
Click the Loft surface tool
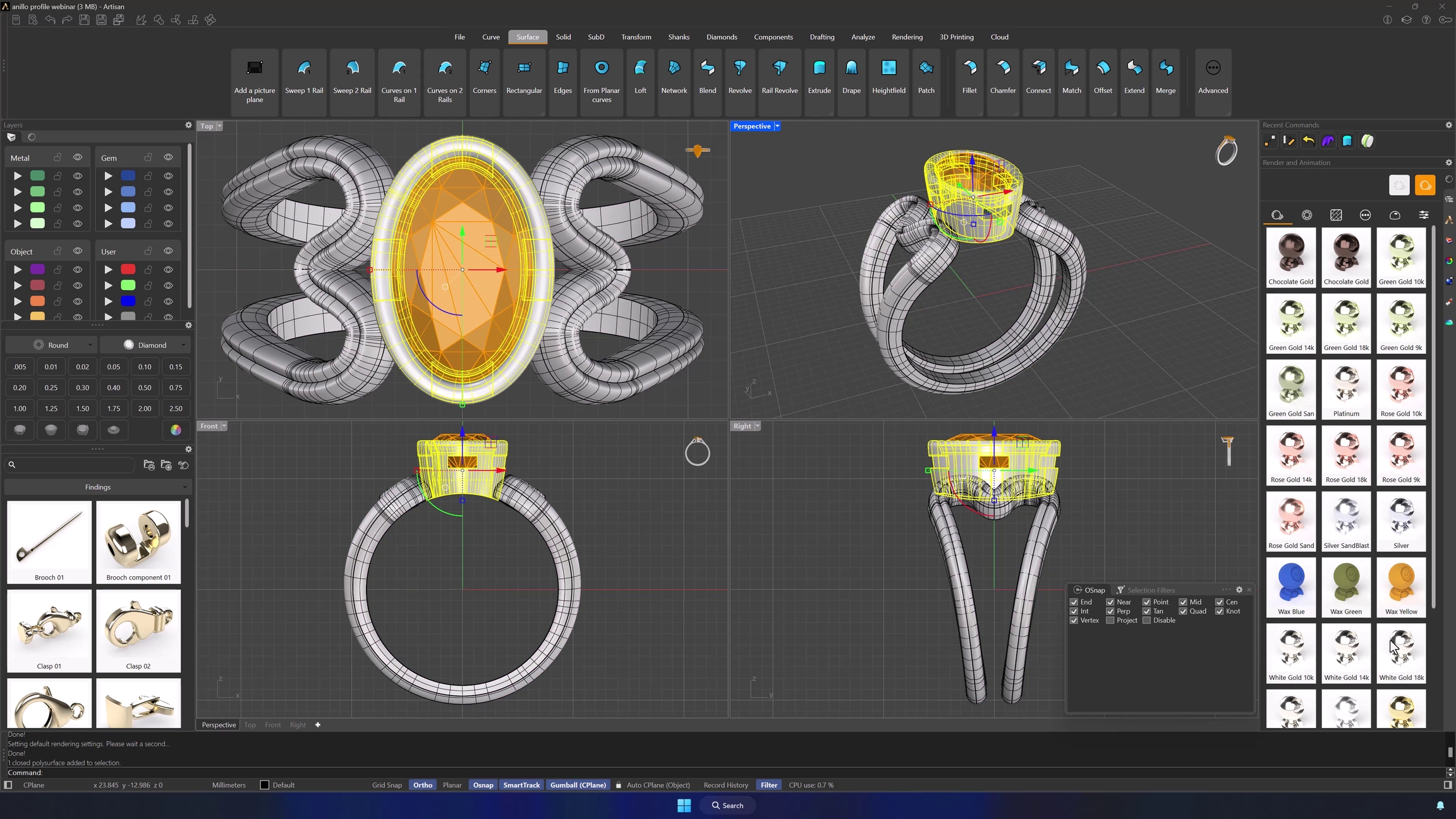(x=640, y=77)
